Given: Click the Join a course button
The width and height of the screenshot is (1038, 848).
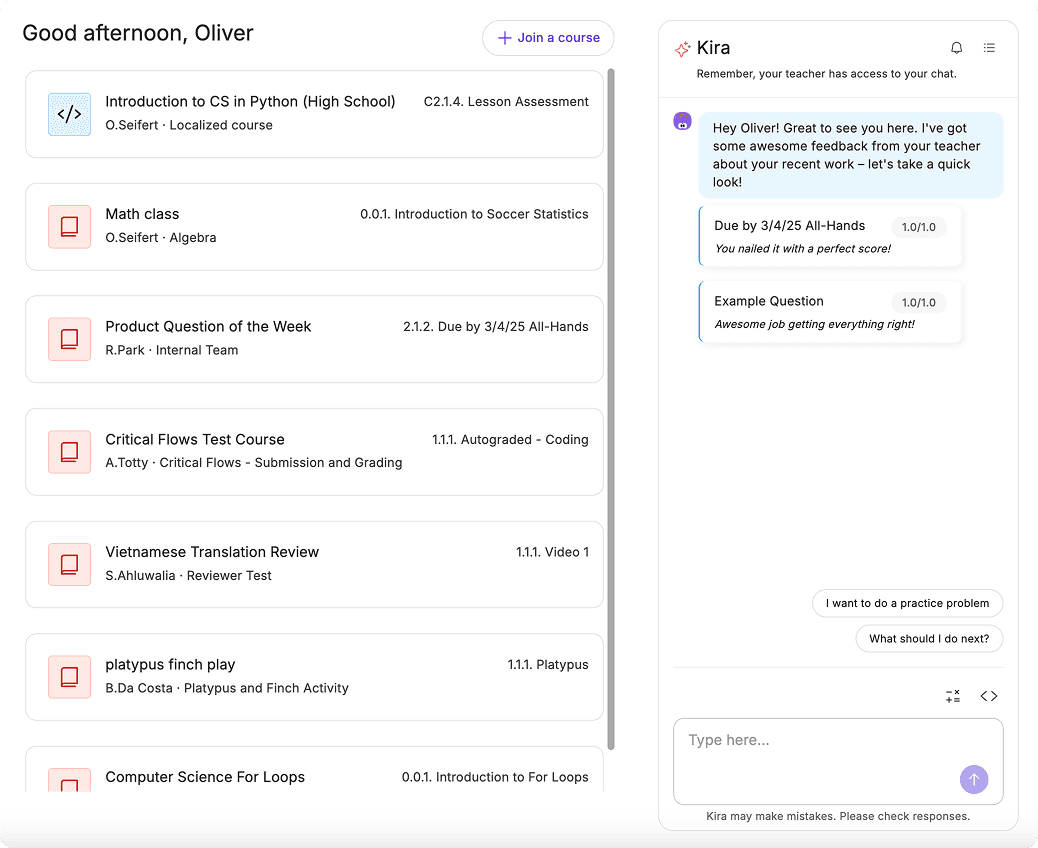Looking at the screenshot, I should (x=548, y=38).
